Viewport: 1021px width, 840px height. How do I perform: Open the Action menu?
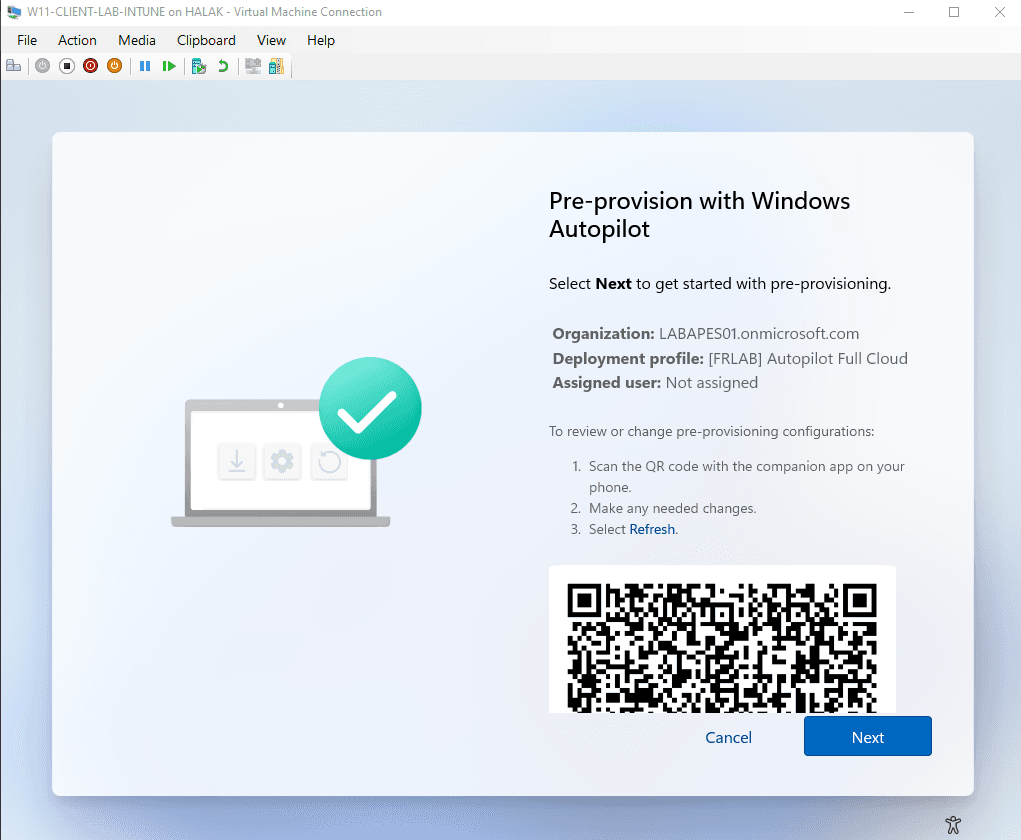tap(77, 40)
